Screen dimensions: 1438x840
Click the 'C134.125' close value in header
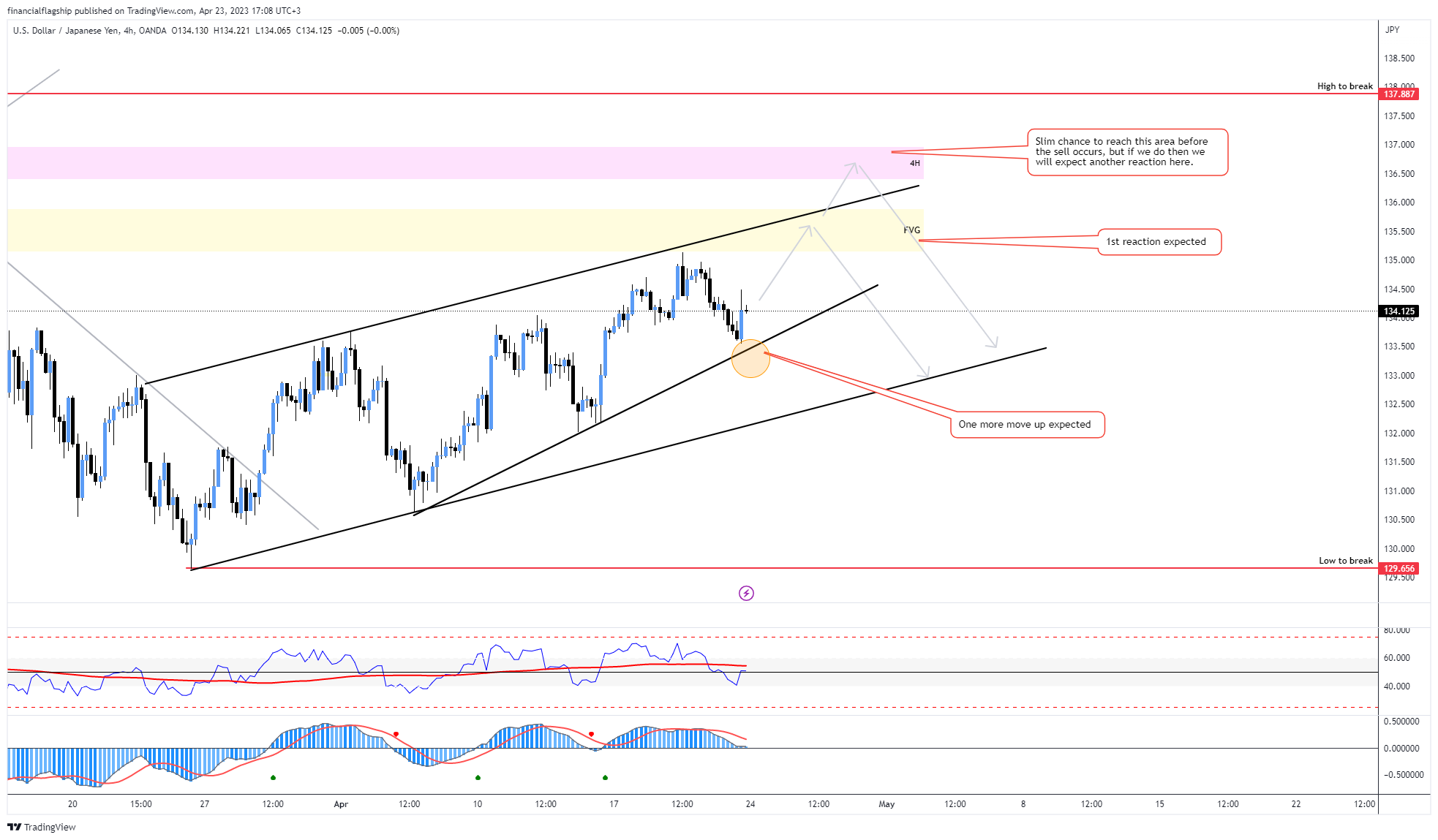[314, 31]
